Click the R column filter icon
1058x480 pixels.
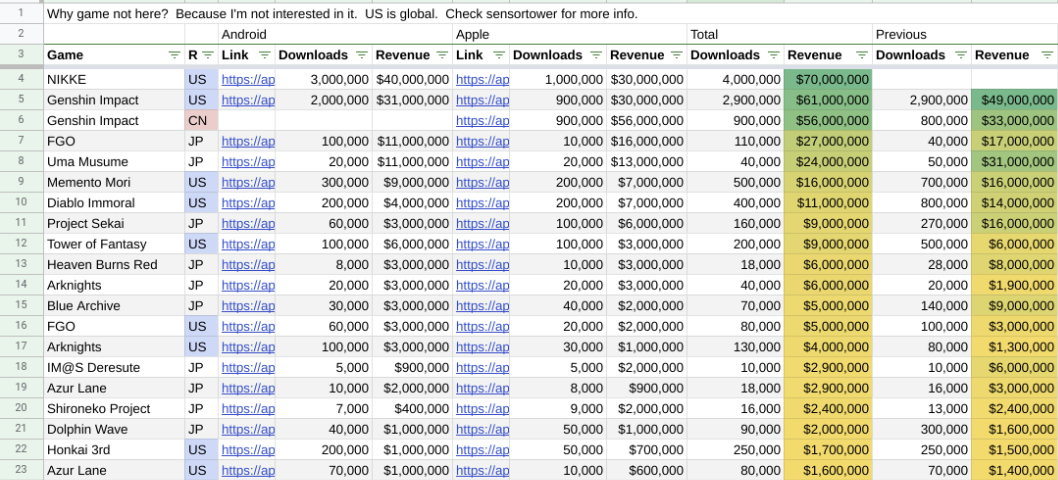[208, 55]
